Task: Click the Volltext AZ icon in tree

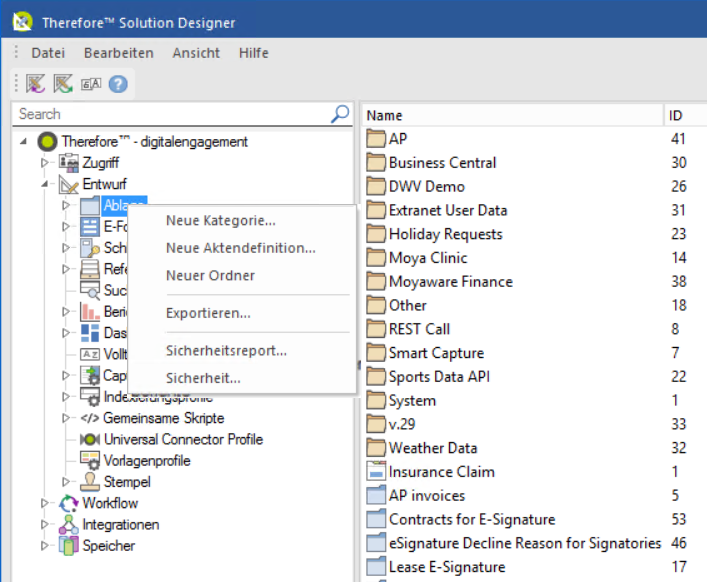Action: [90, 354]
